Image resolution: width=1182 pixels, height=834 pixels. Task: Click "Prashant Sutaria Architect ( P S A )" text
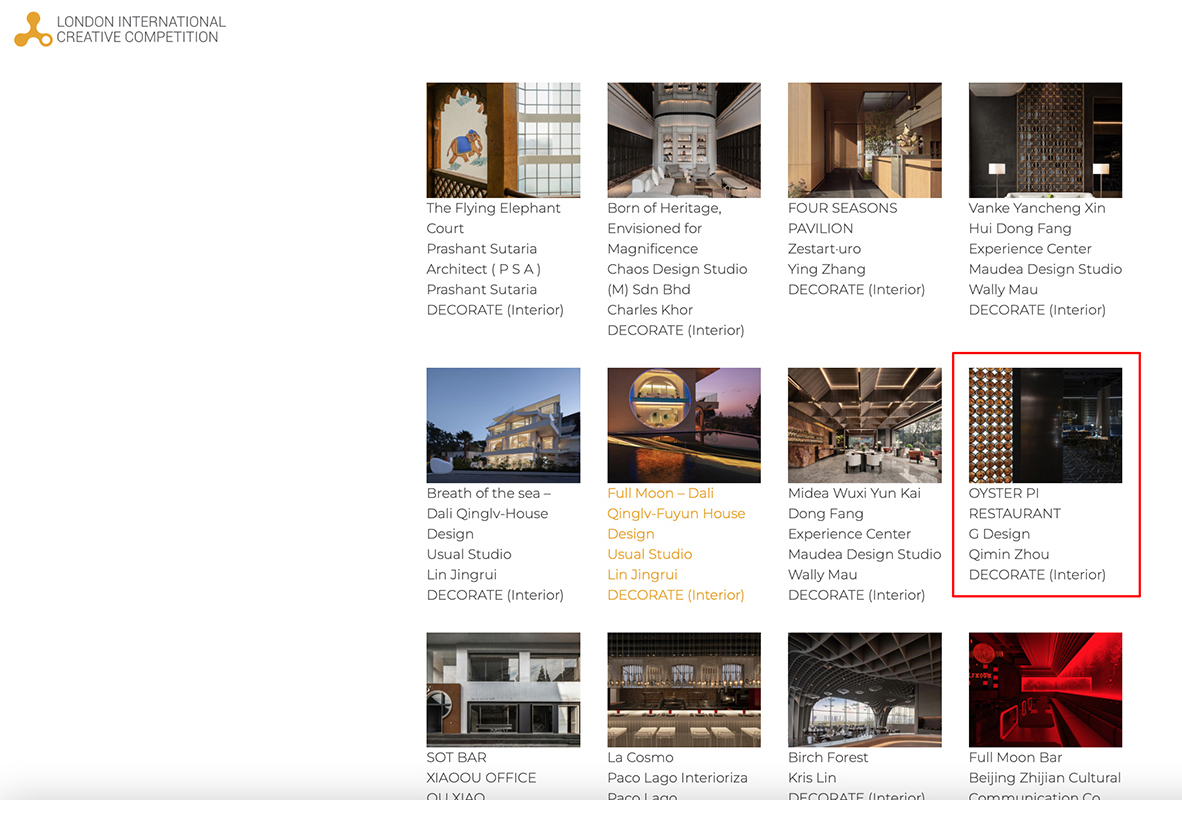483,259
